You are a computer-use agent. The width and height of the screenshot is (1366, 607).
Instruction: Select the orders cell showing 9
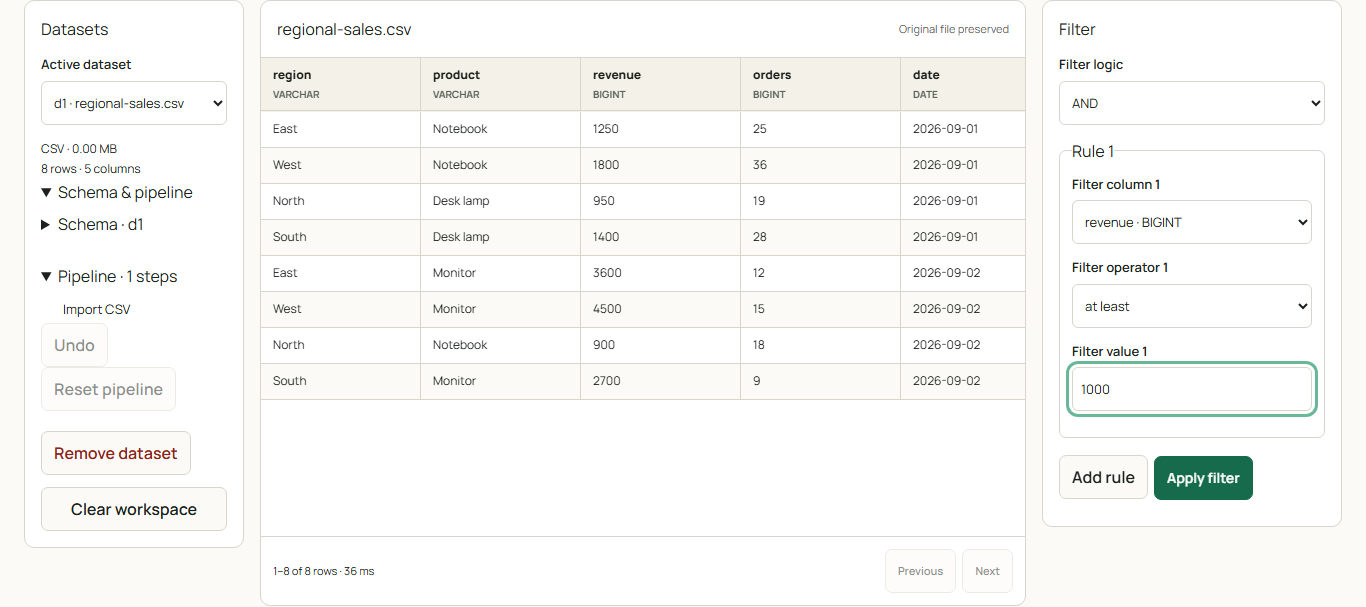click(821, 381)
